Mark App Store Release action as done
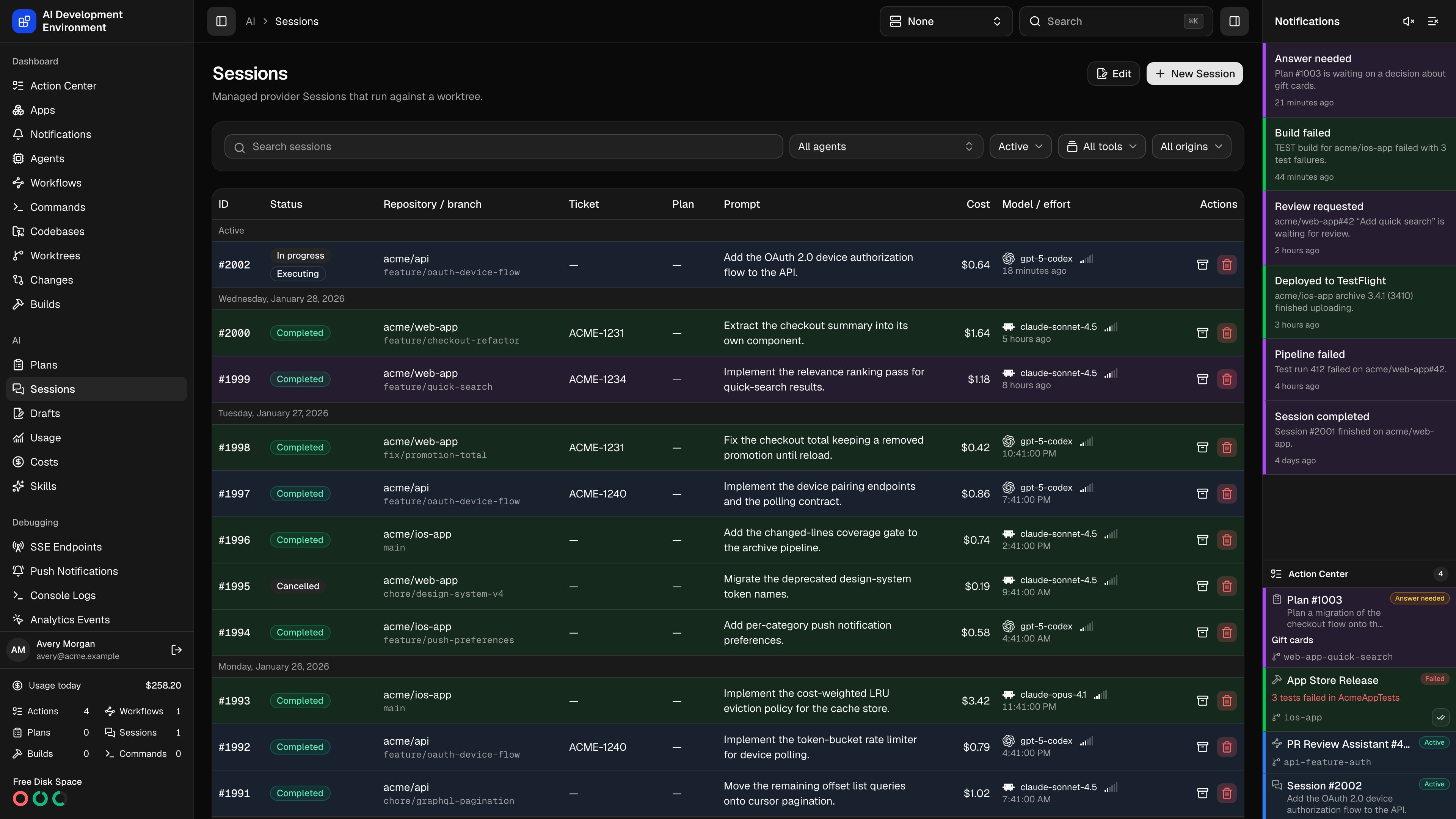This screenshot has width=1456, height=819. [x=1441, y=718]
